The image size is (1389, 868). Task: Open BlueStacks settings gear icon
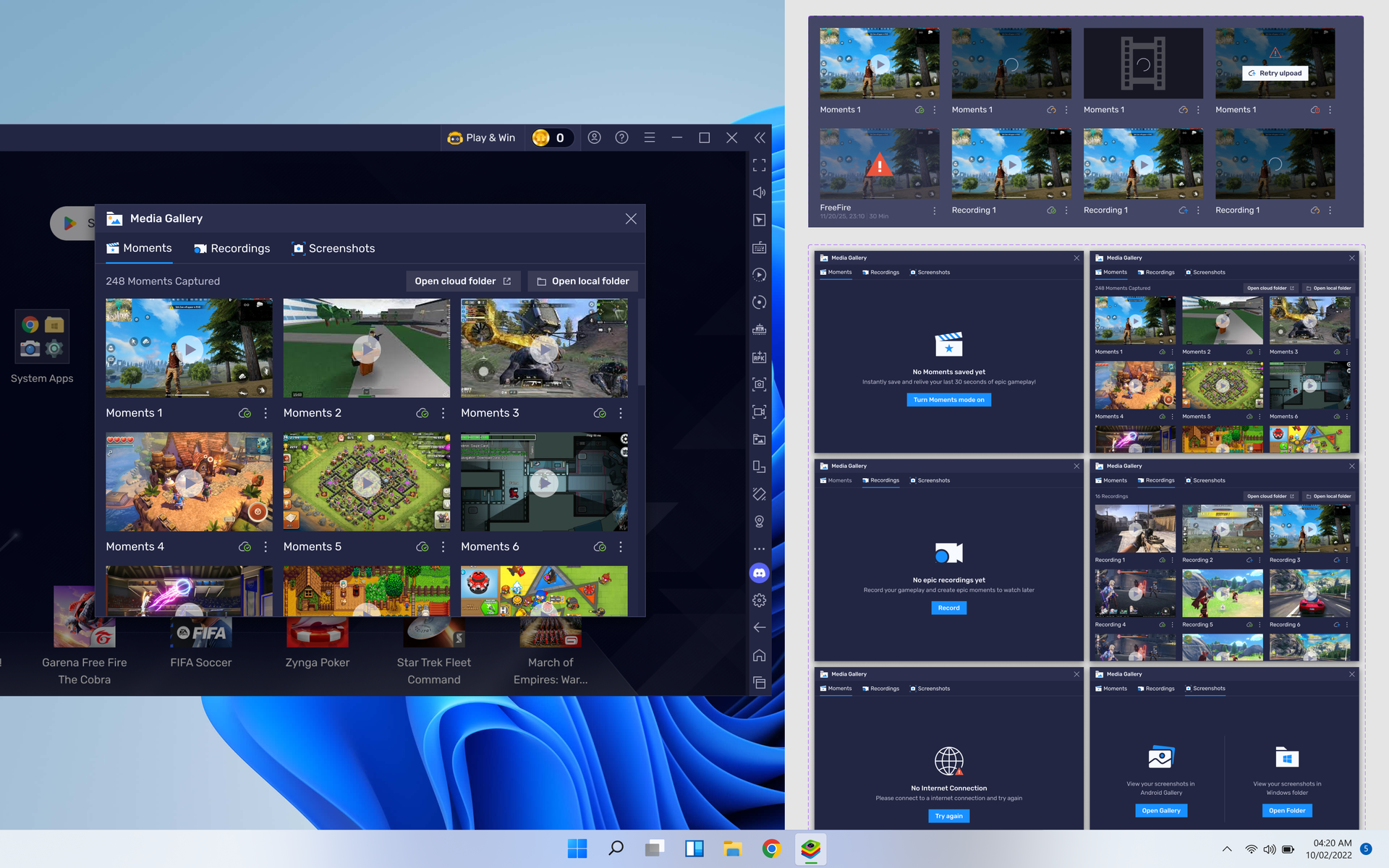click(759, 600)
